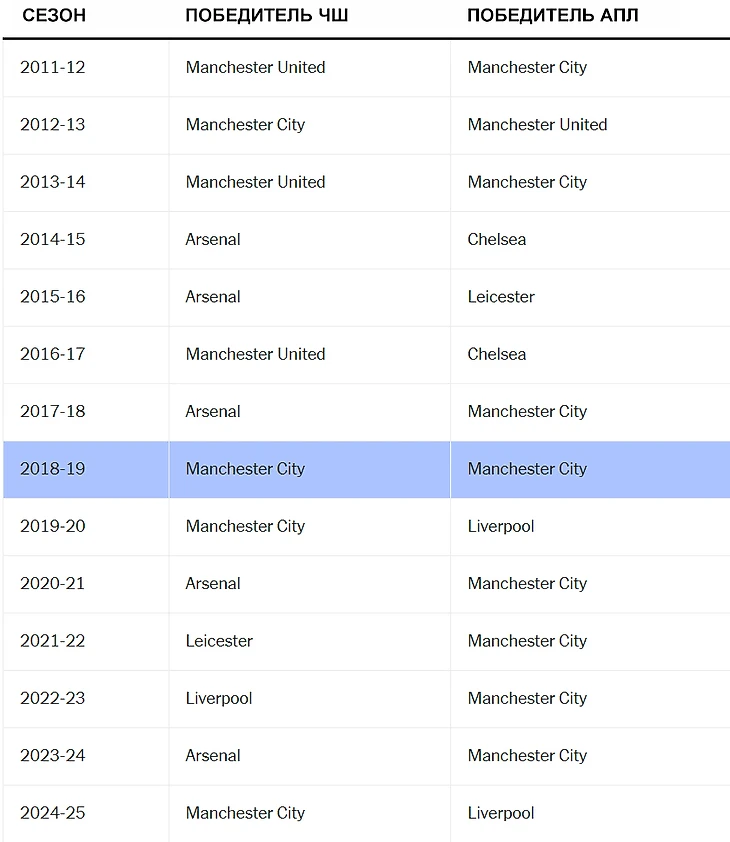Select the 2012-13 season cell
The height and width of the screenshot is (842, 730).
click(x=53, y=125)
